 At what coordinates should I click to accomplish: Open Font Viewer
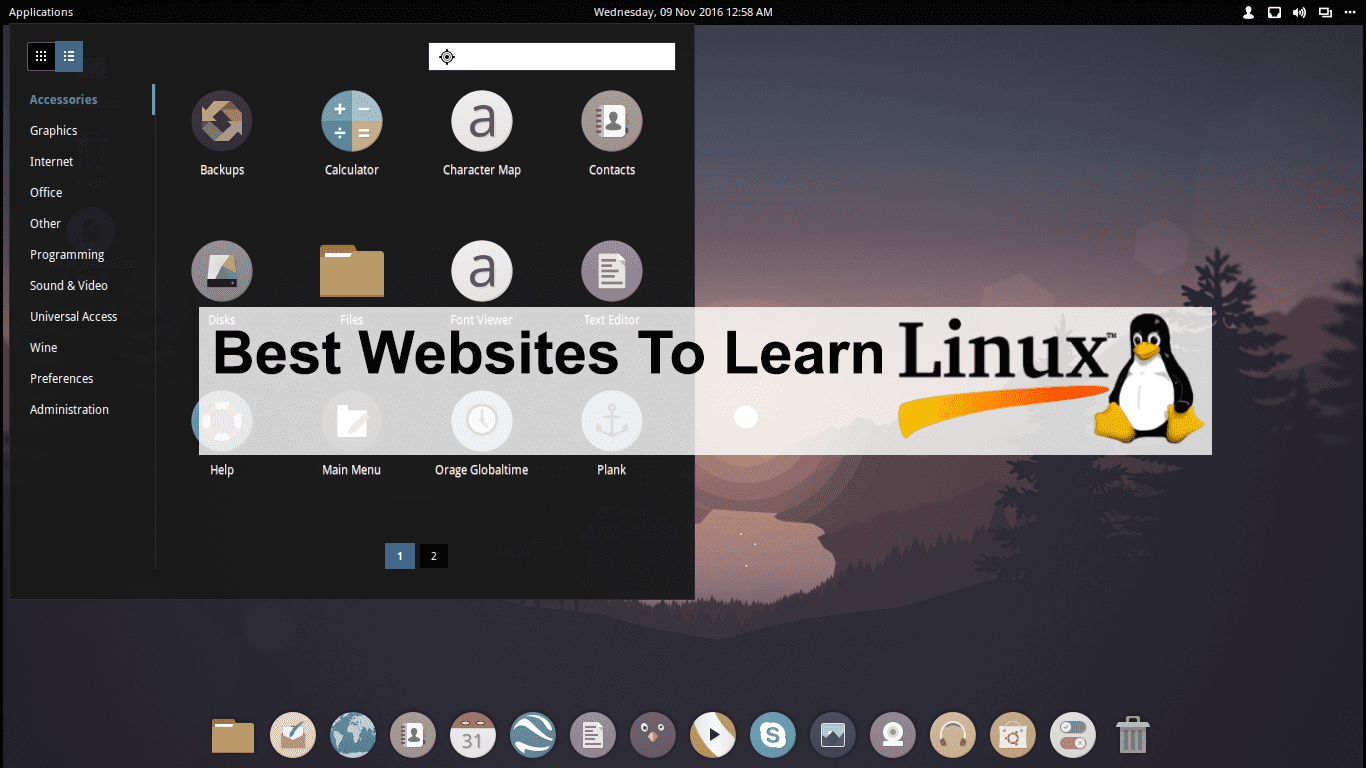482,271
